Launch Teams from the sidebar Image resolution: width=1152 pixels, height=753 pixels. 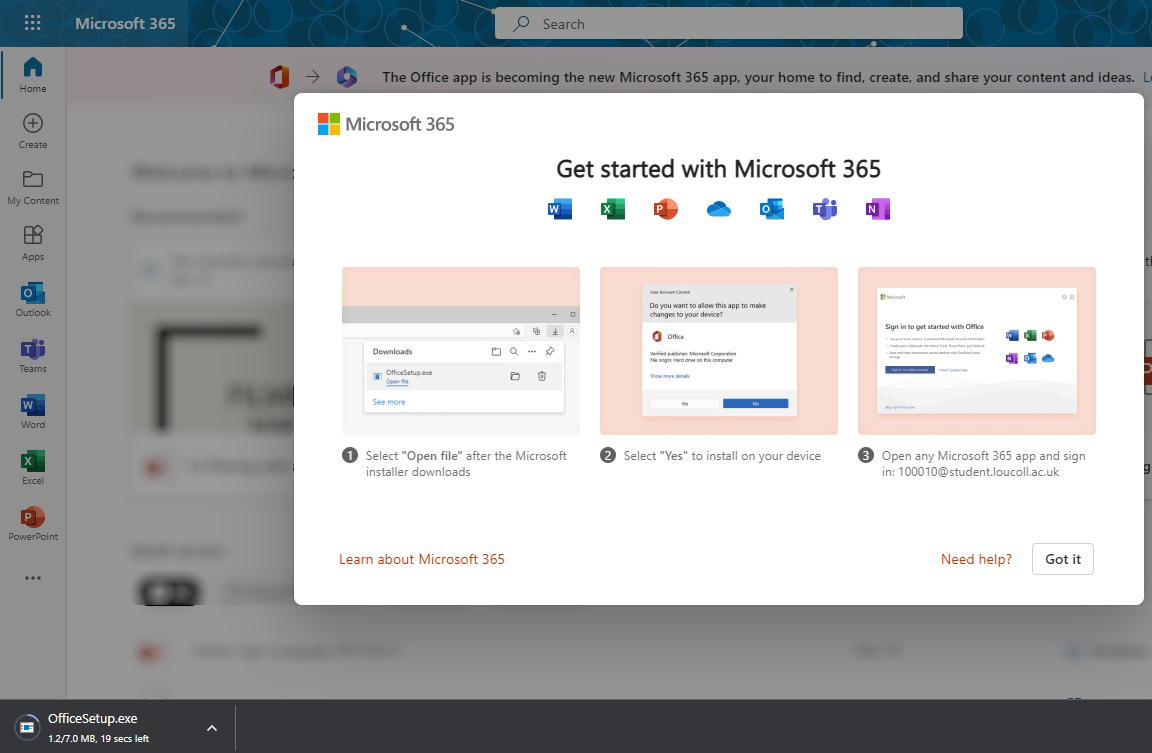click(33, 356)
